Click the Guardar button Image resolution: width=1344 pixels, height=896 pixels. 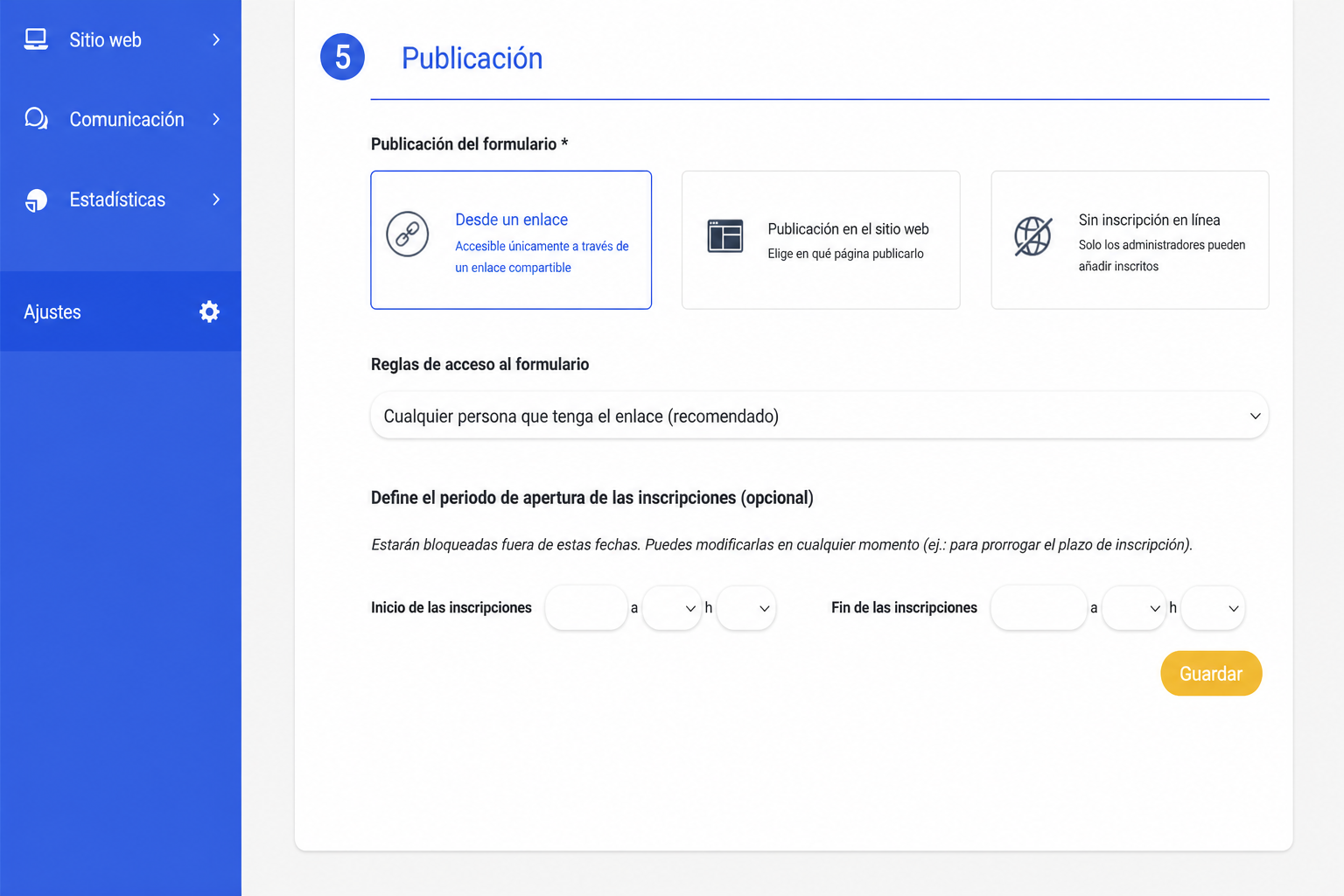1211,674
